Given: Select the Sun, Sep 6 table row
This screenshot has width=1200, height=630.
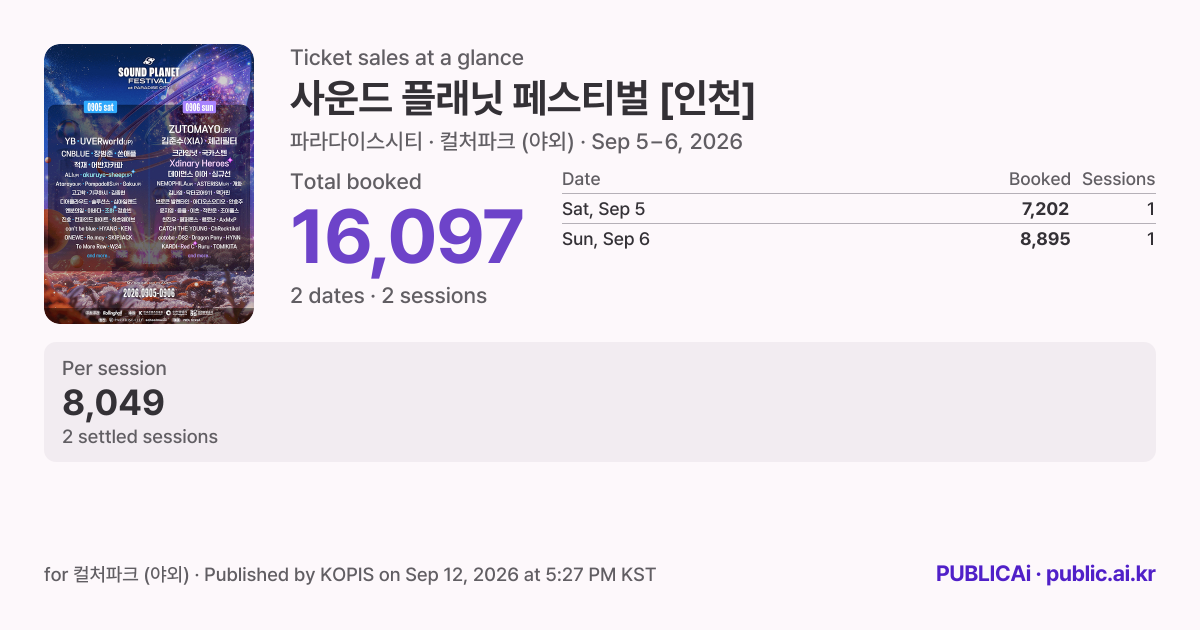Looking at the screenshot, I should [x=858, y=239].
